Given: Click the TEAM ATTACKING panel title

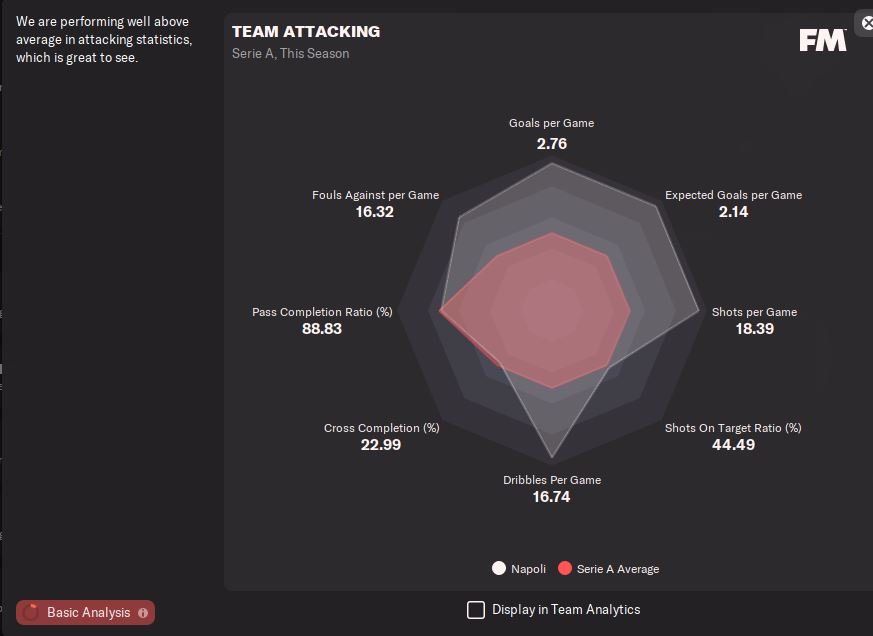Looking at the screenshot, I should pos(306,31).
